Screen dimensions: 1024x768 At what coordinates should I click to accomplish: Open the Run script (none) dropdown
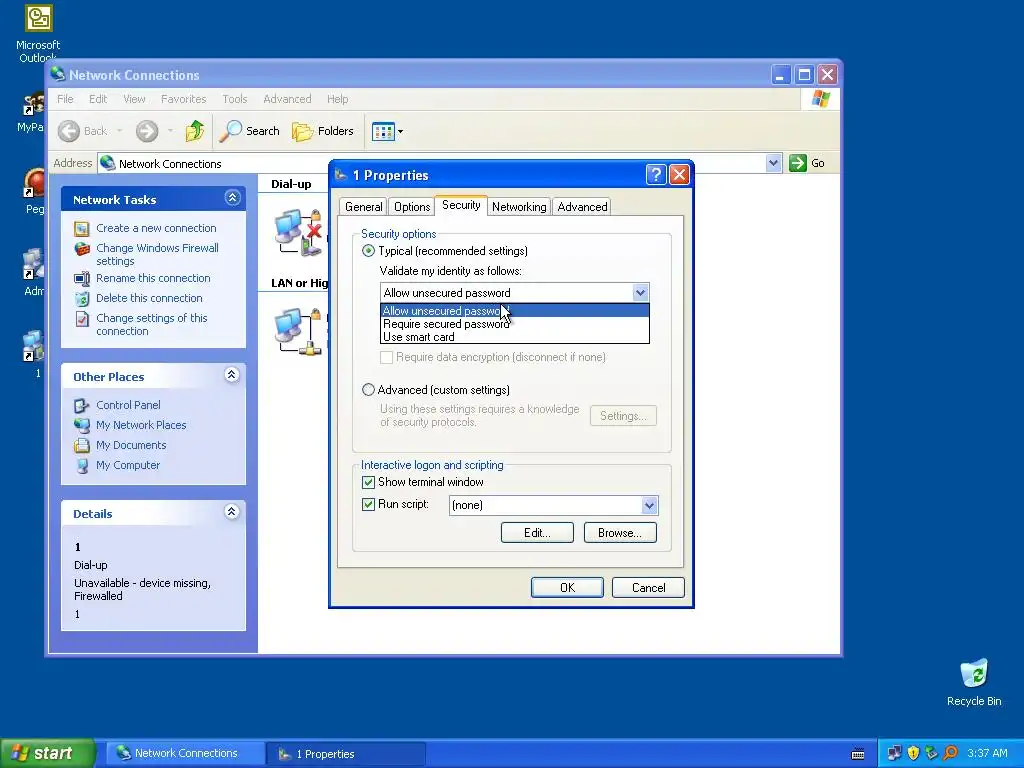648,505
